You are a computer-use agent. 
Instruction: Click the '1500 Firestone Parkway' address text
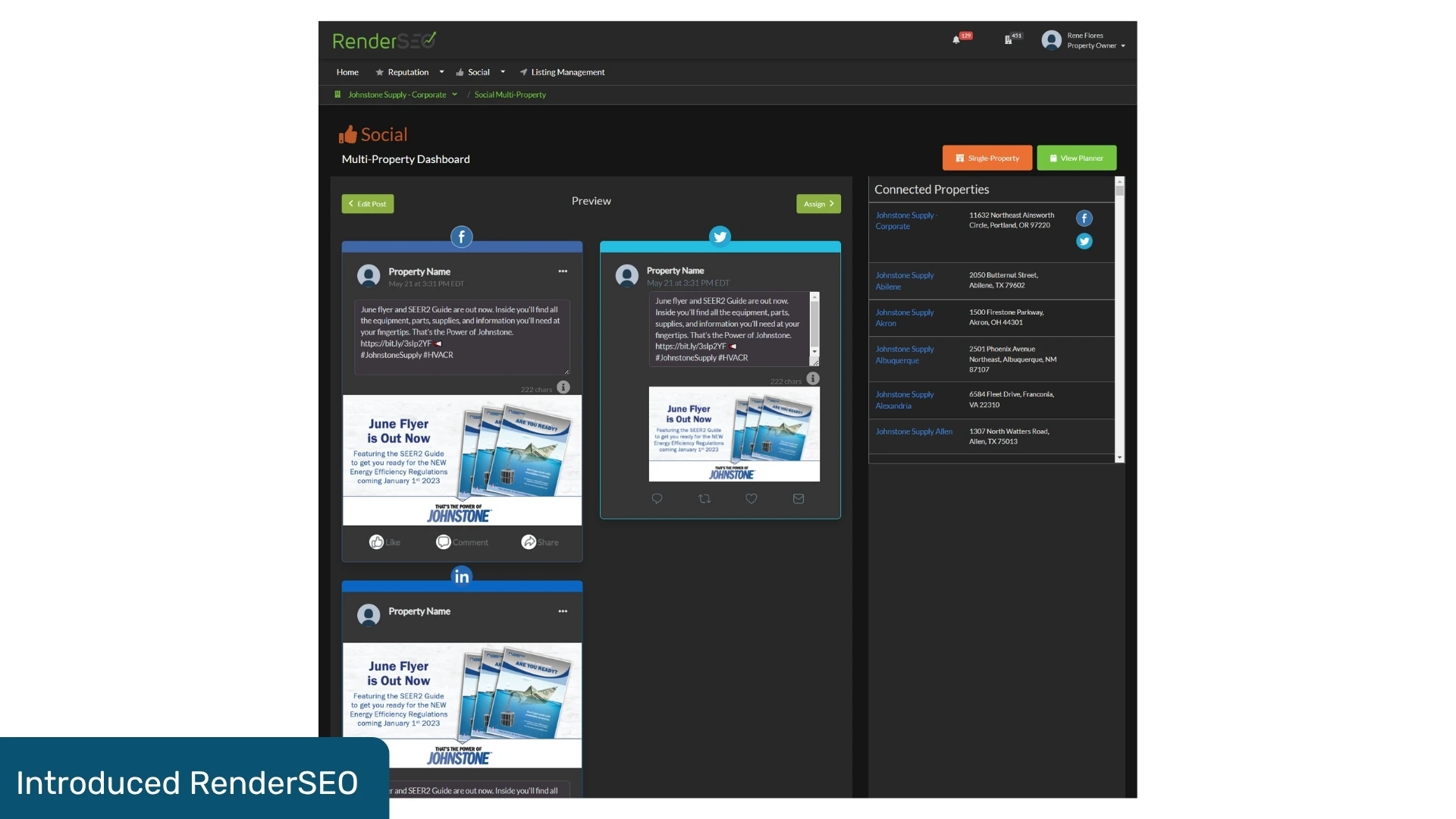tap(1006, 318)
